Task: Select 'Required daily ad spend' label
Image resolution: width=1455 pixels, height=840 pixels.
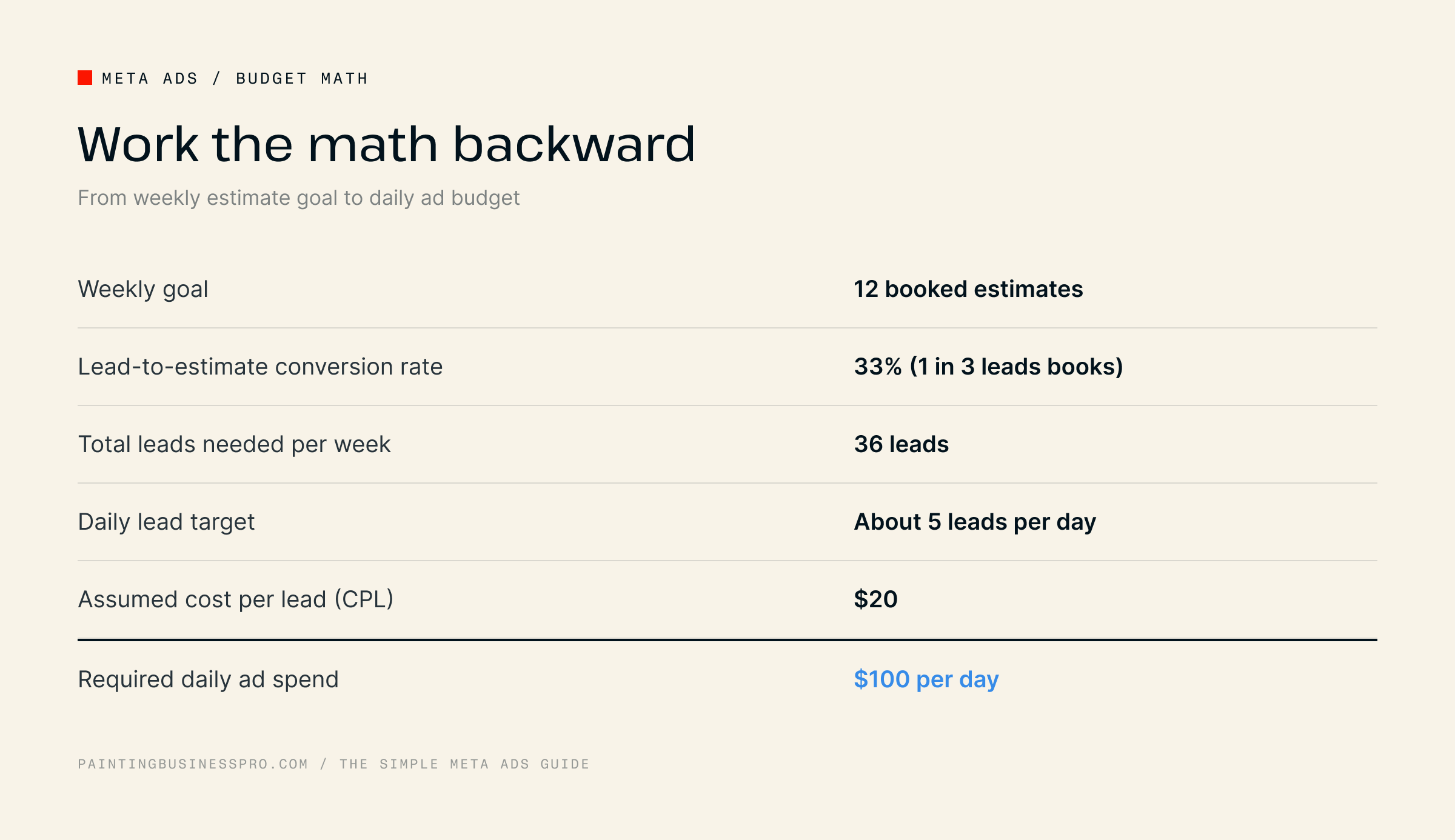Action: point(208,679)
